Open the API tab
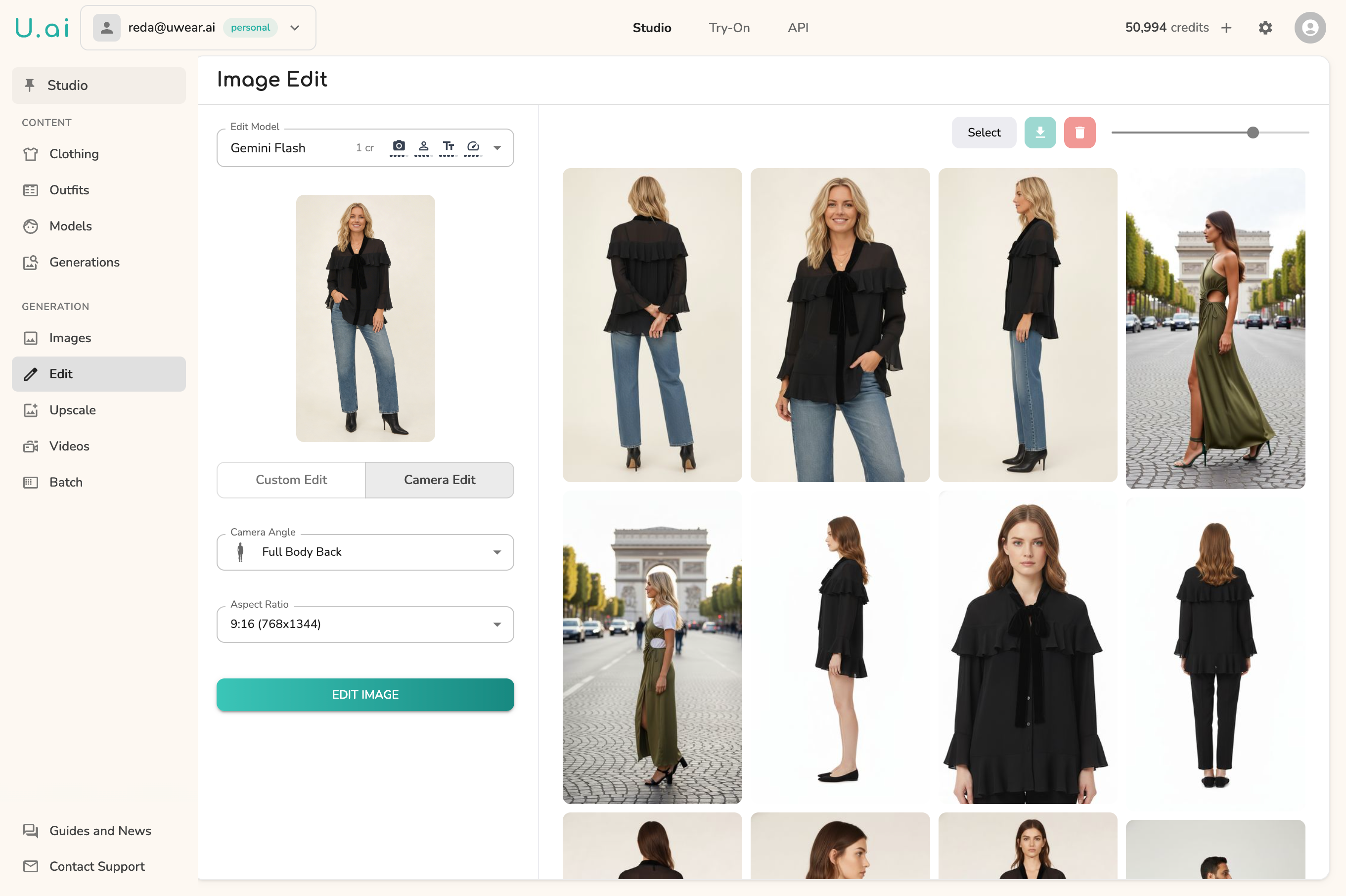 pos(798,27)
